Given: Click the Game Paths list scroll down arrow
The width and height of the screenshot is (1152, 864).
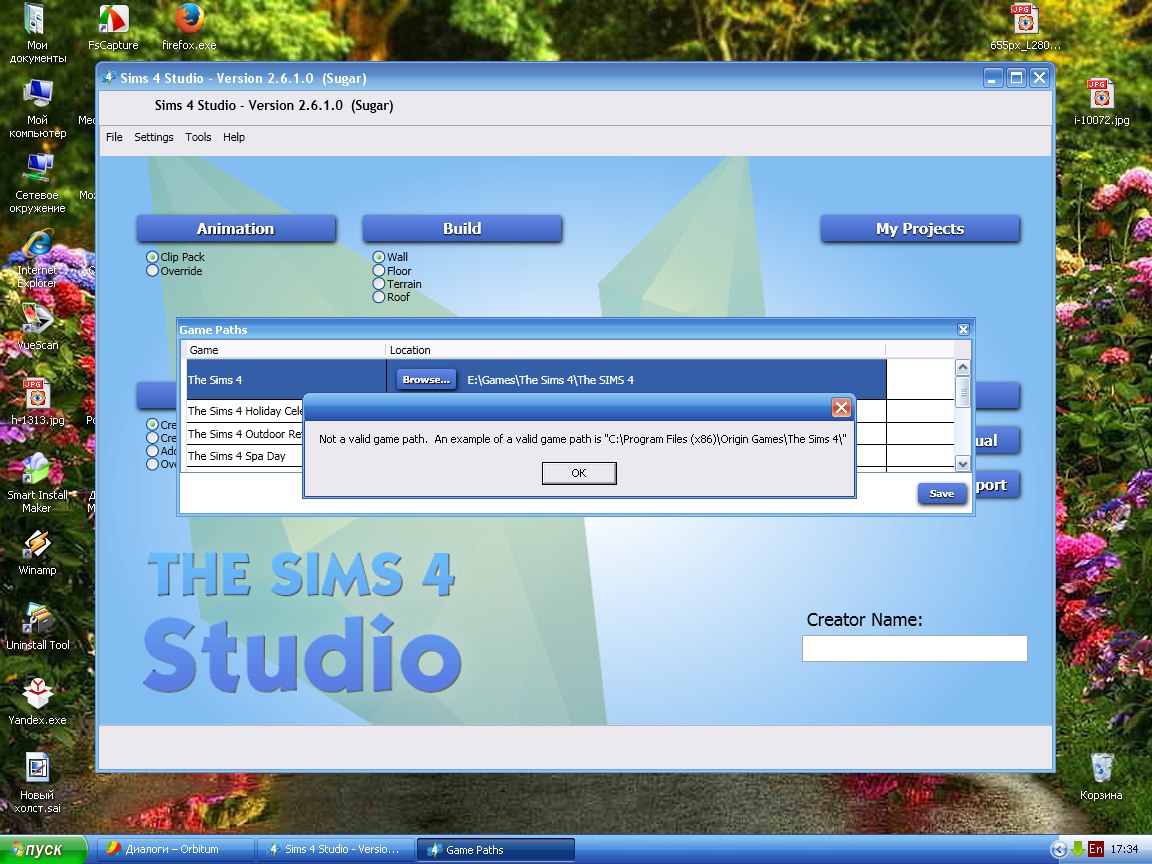Looking at the screenshot, I should coord(962,463).
